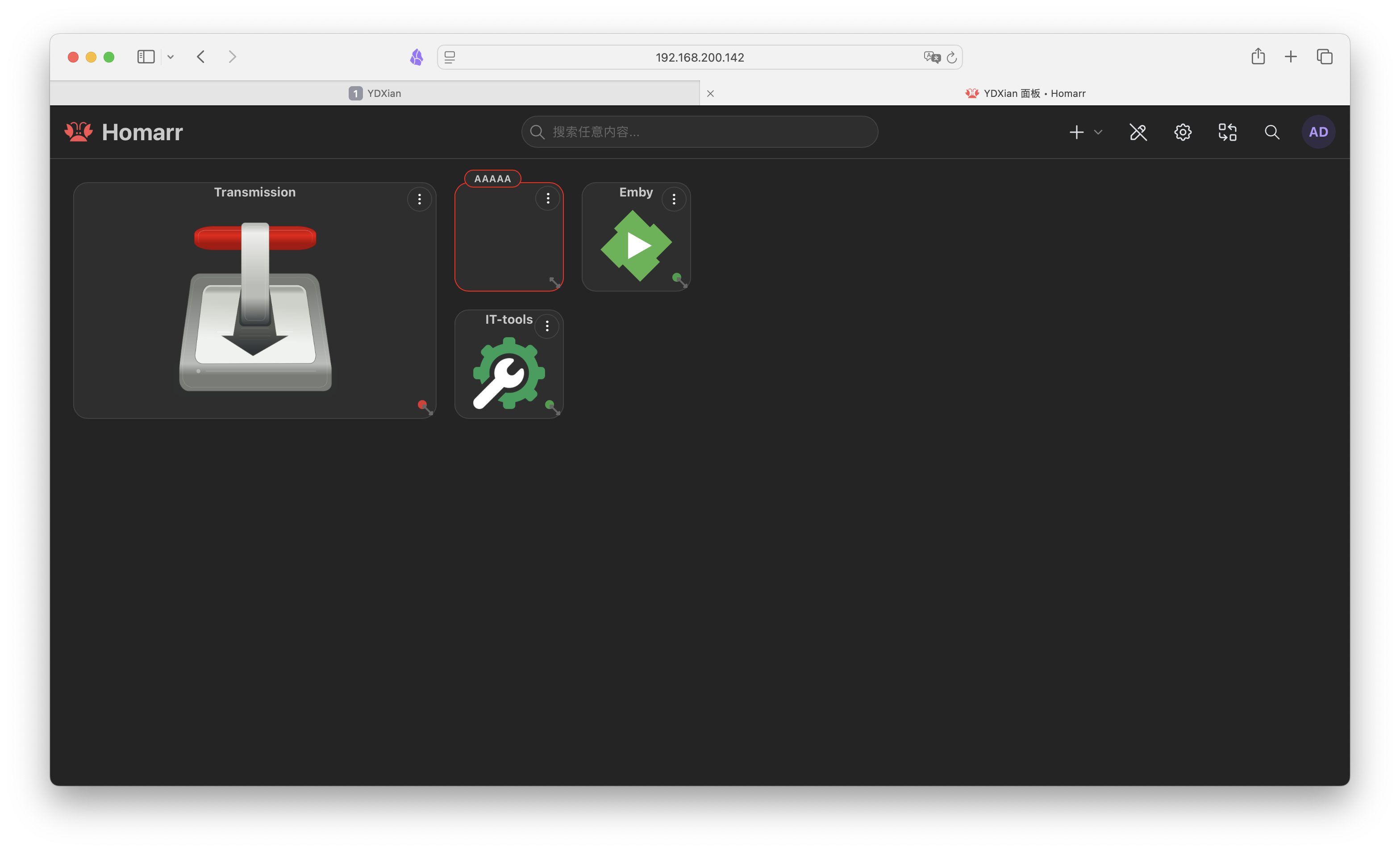Click the Emby tile title

point(636,192)
